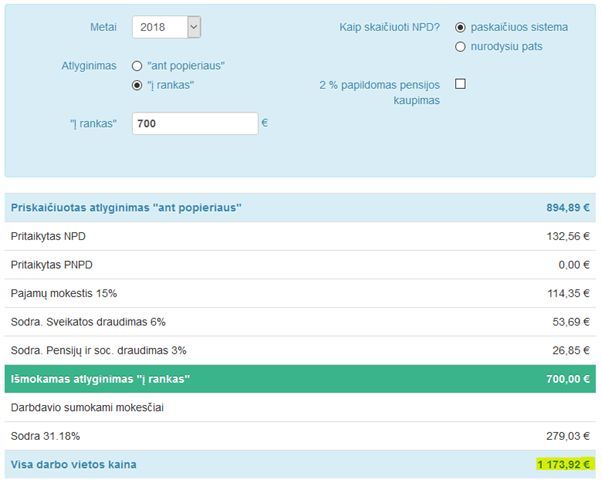Enable the 2 % papildomas pensijos kaupimas checkbox
Viewport: 602px width, 483px height.
coord(460,84)
